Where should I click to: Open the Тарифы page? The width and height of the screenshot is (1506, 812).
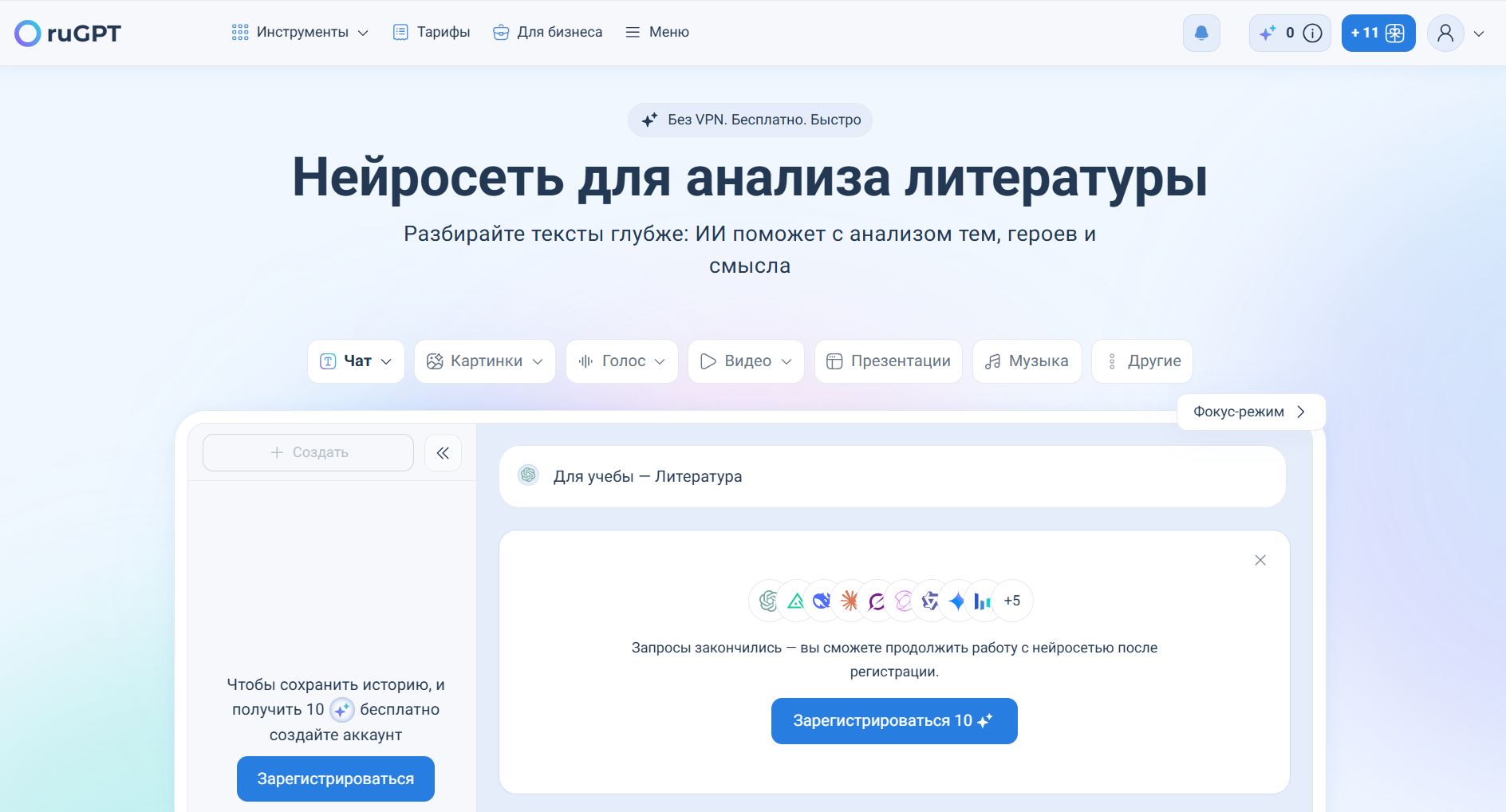(x=432, y=33)
